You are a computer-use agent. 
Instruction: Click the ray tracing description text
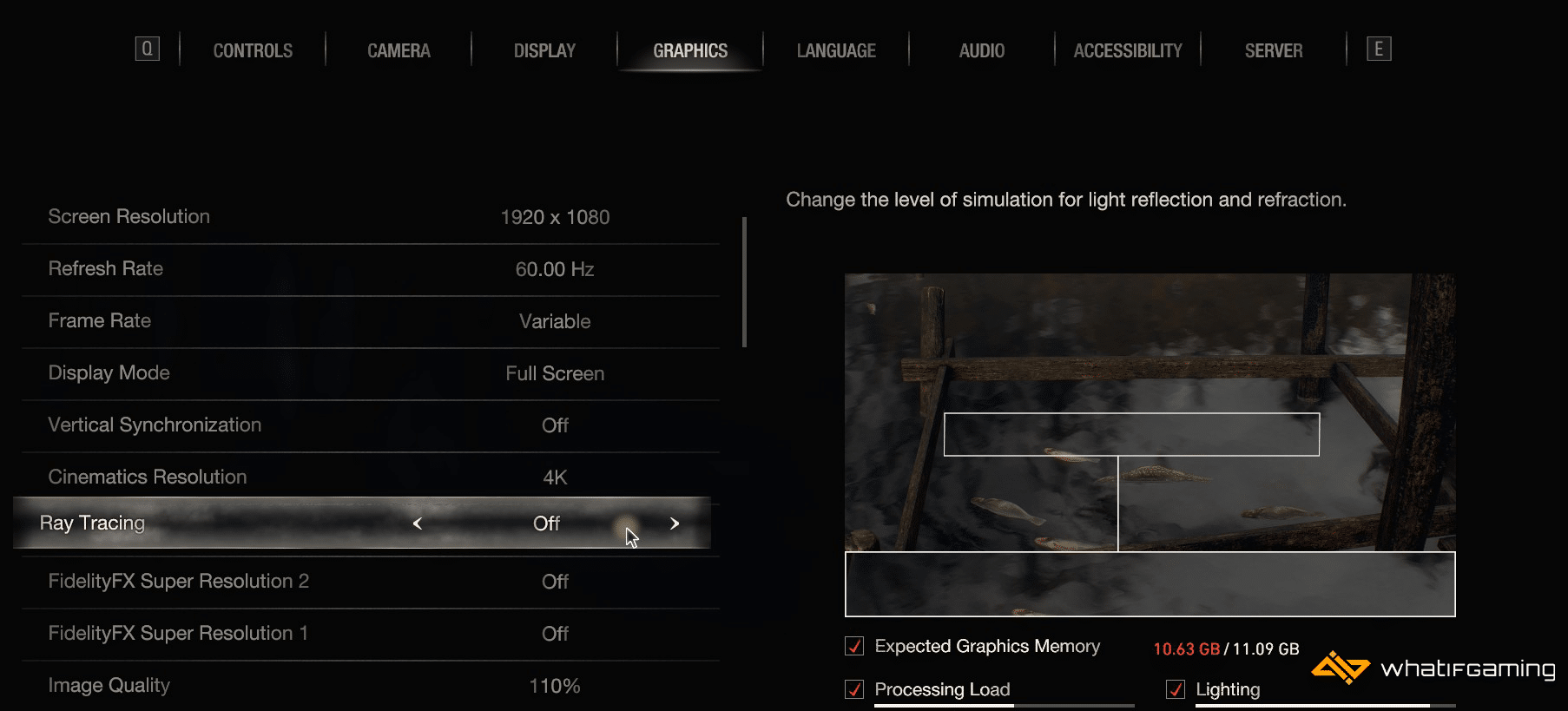click(x=1066, y=200)
